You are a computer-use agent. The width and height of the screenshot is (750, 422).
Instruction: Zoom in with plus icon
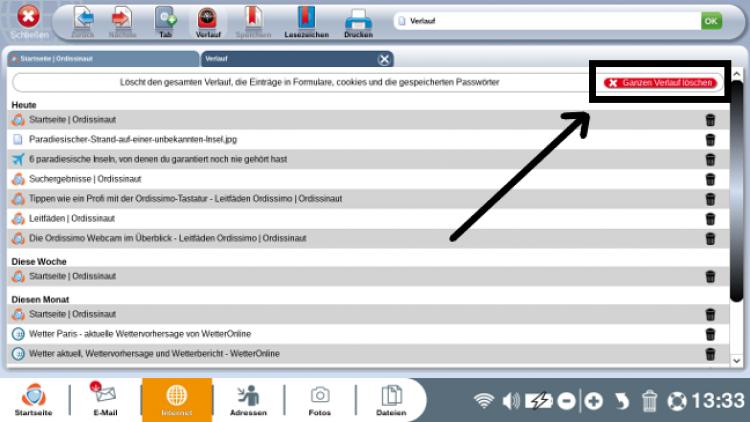[594, 401]
